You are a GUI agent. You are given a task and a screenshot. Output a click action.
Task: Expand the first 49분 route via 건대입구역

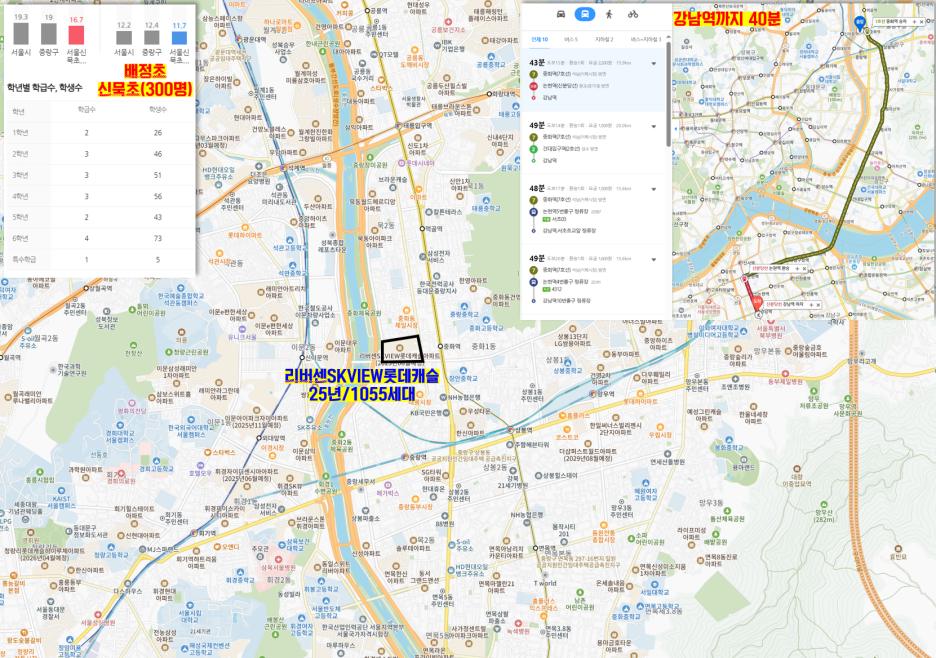click(x=654, y=127)
